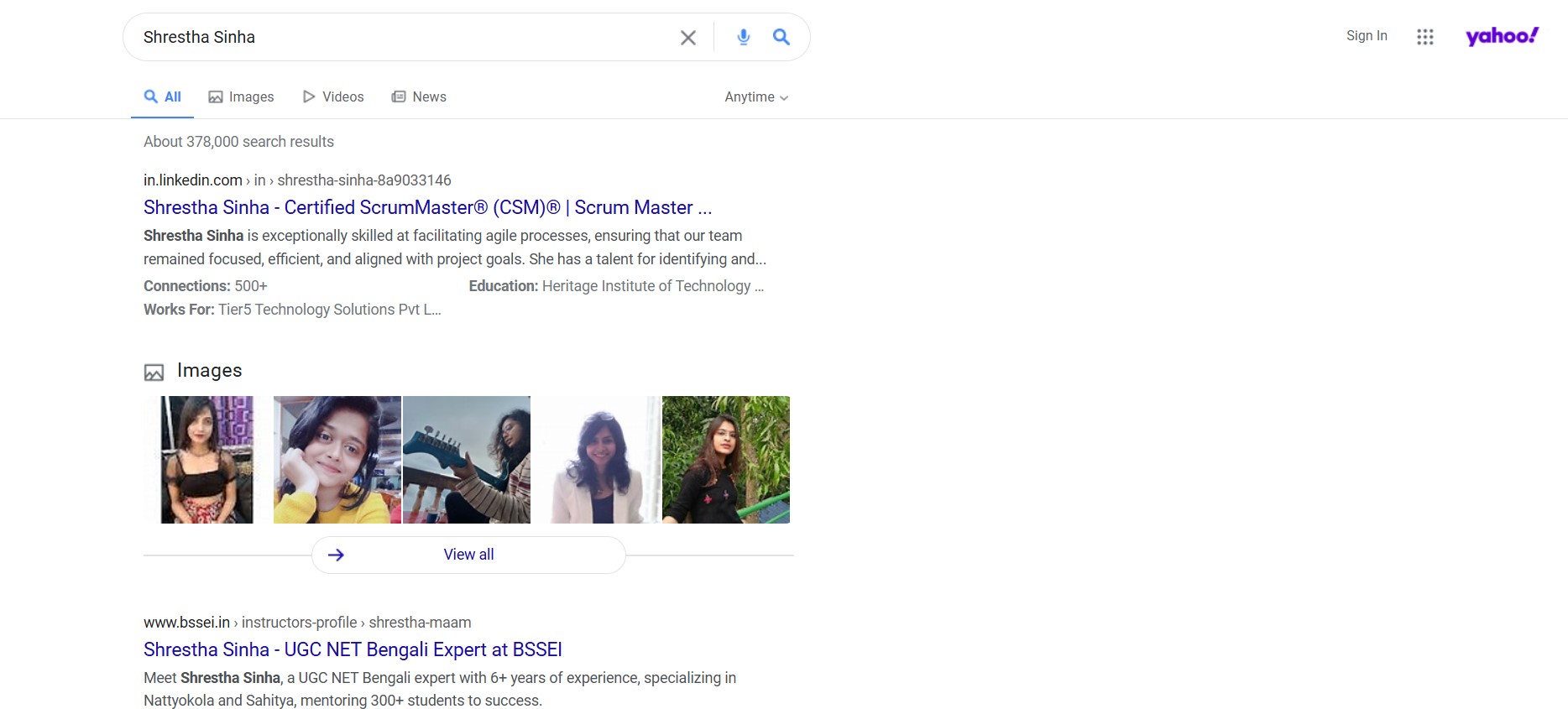Screen dimensions: 1568x709
Task: Switch to the News tab
Action: click(419, 97)
